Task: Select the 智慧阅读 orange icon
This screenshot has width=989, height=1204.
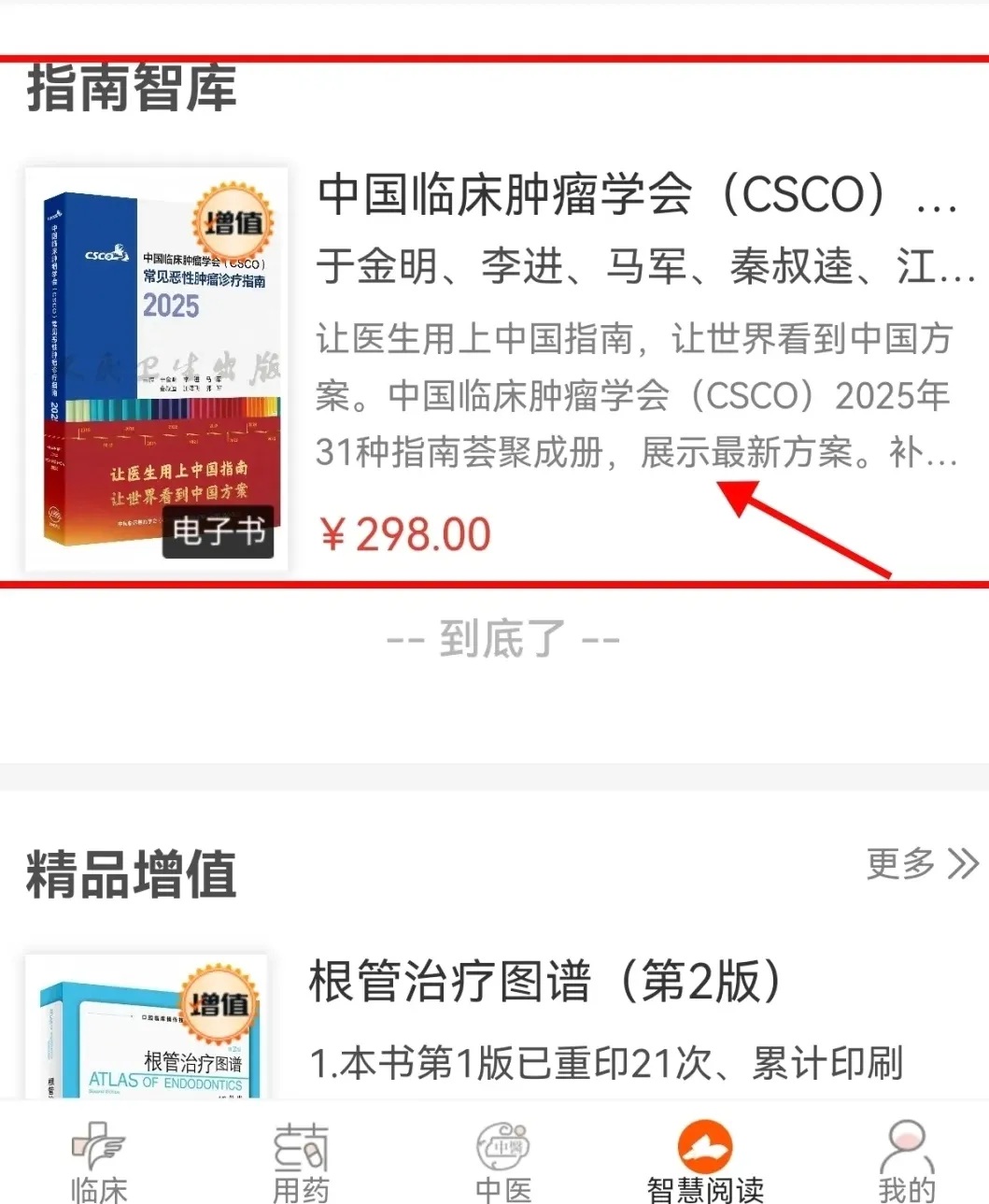Action: point(705,1146)
